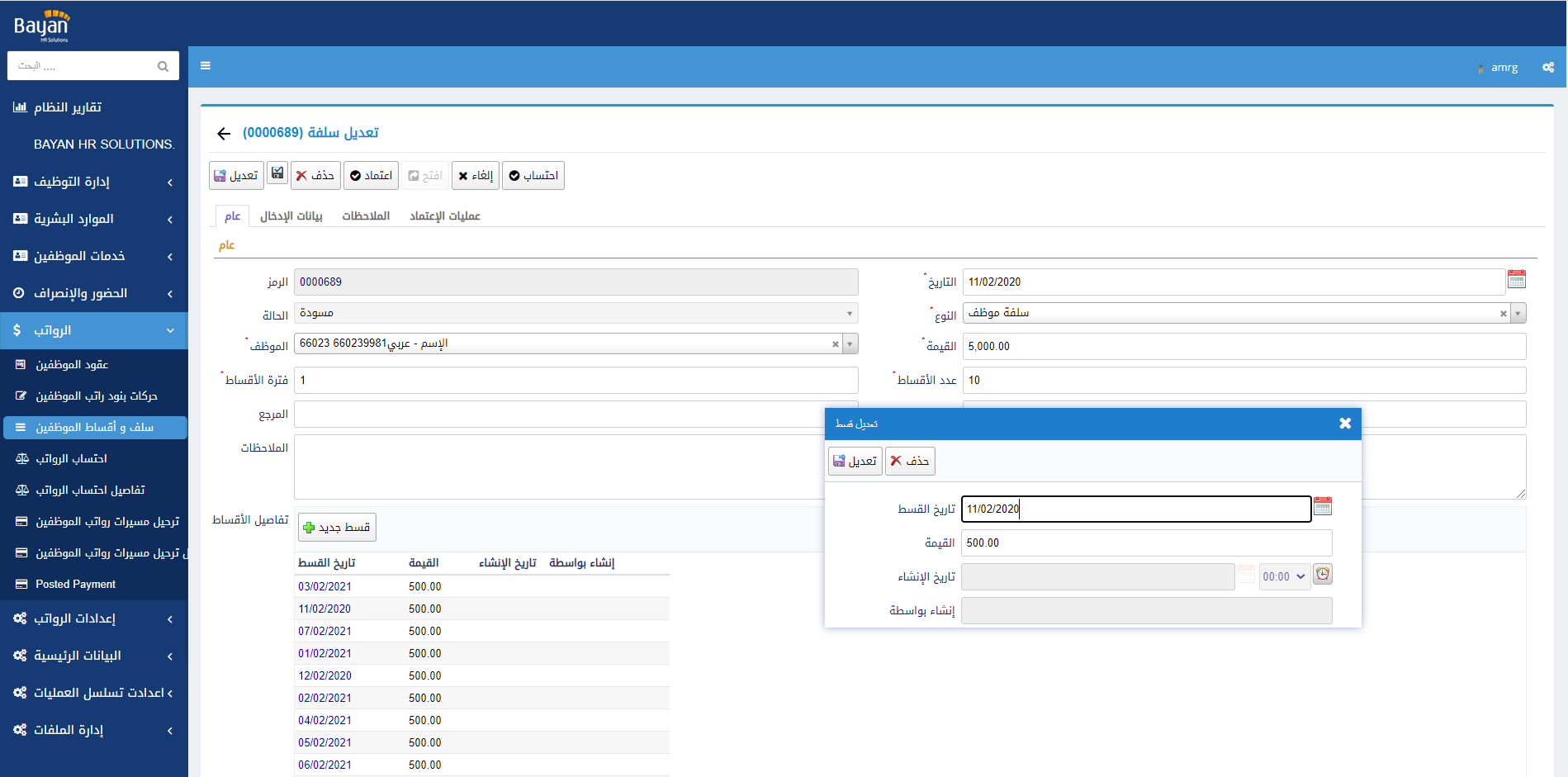The image size is (1568, 777).
Task: Click the اعدادت تسلسل العمليات menu
Action: point(94,693)
